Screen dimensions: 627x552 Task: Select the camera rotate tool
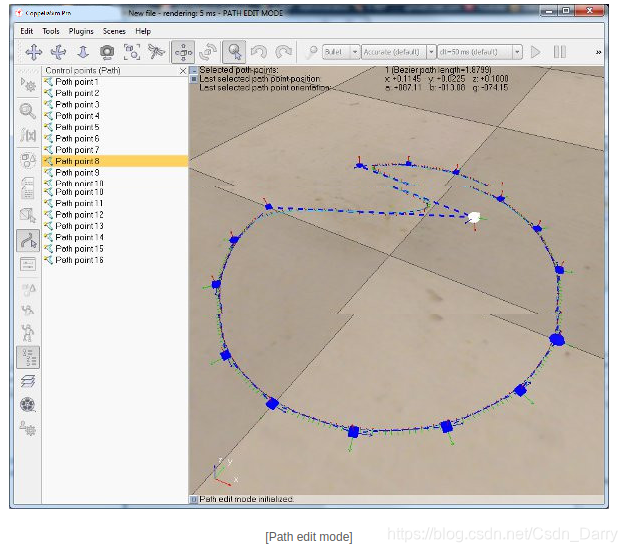58,52
